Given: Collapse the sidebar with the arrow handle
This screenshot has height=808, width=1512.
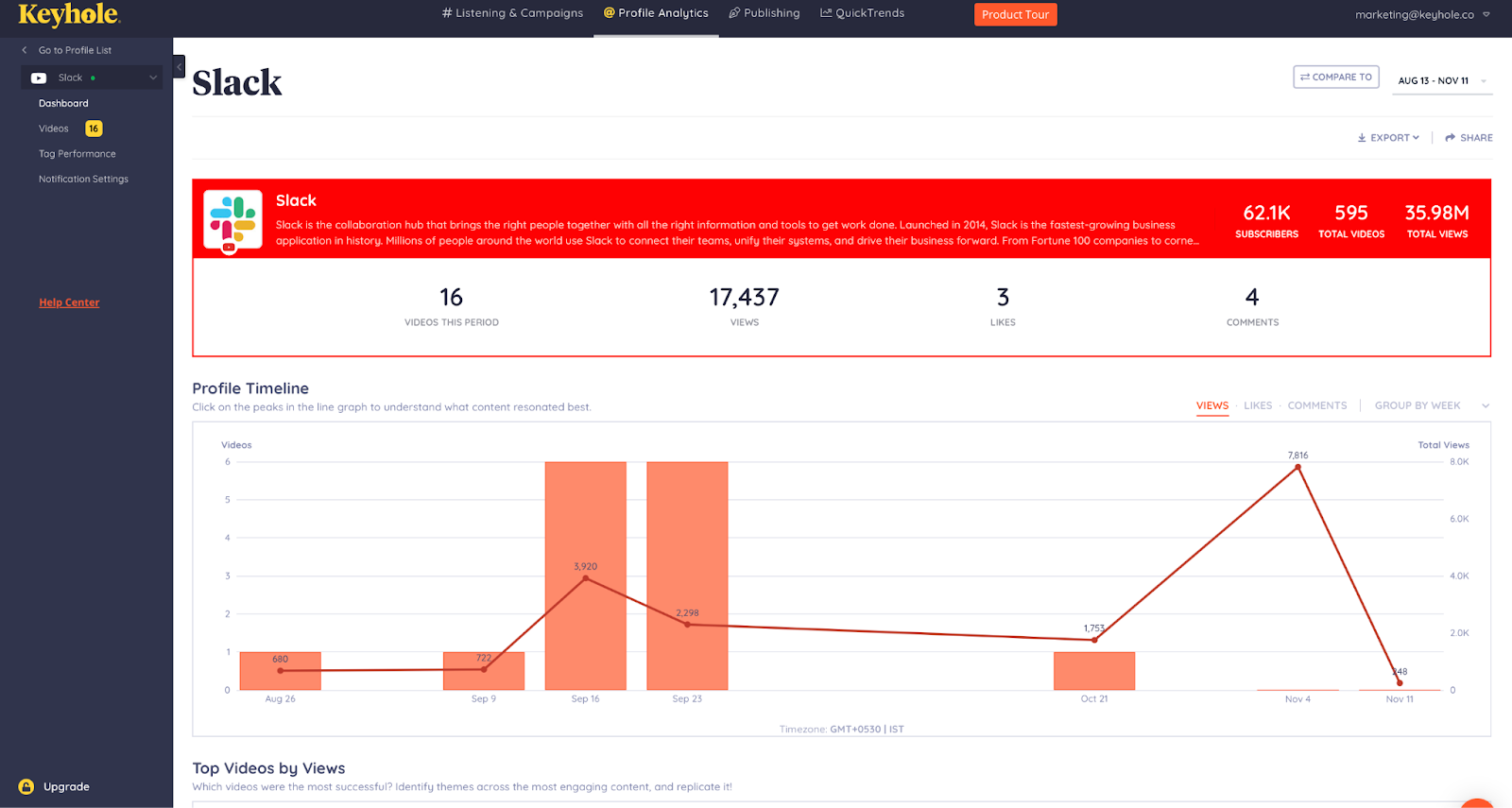Looking at the screenshot, I should tap(179, 67).
